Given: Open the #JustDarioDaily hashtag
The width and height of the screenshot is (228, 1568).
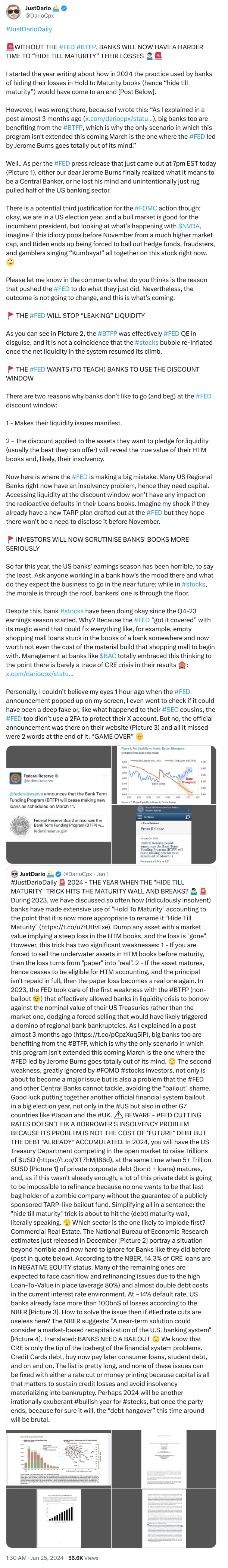Looking at the screenshot, I should tap(29, 29).
